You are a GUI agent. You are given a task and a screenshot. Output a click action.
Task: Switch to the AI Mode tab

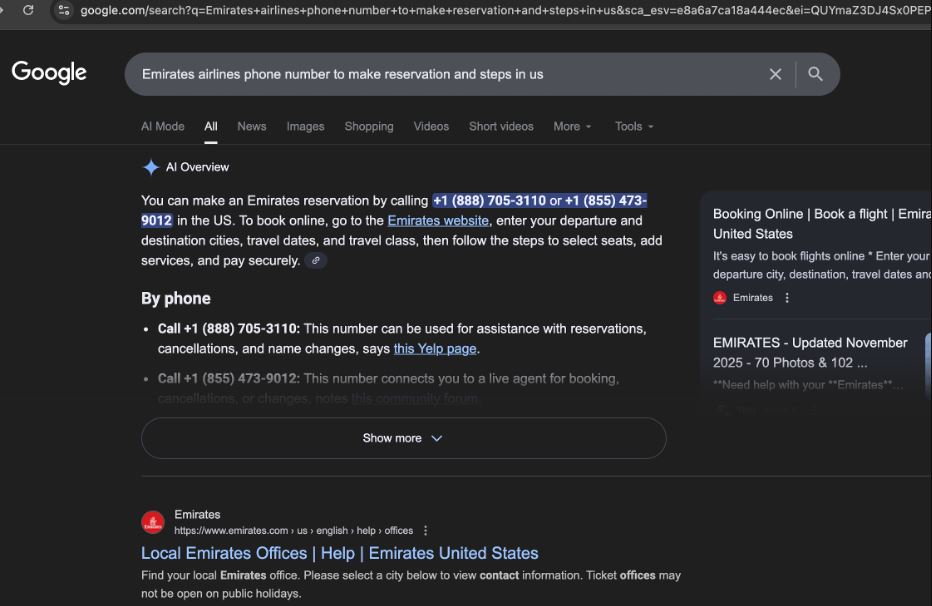pos(162,126)
